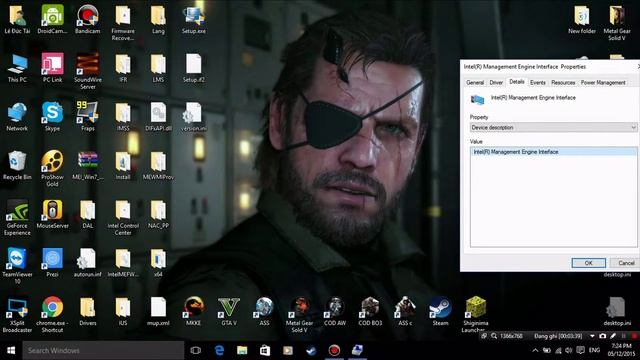The height and width of the screenshot is (360, 640).
Task: Open GeForce Experience shortcut
Action: (x=17, y=217)
